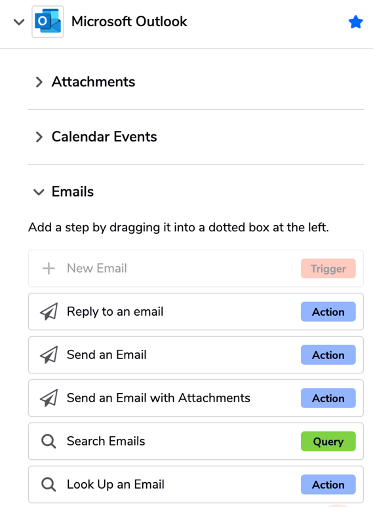The width and height of the screenshot is (376, 512).
Task: Select the Look Up an Email step label
Action: (x=116, y=484)
